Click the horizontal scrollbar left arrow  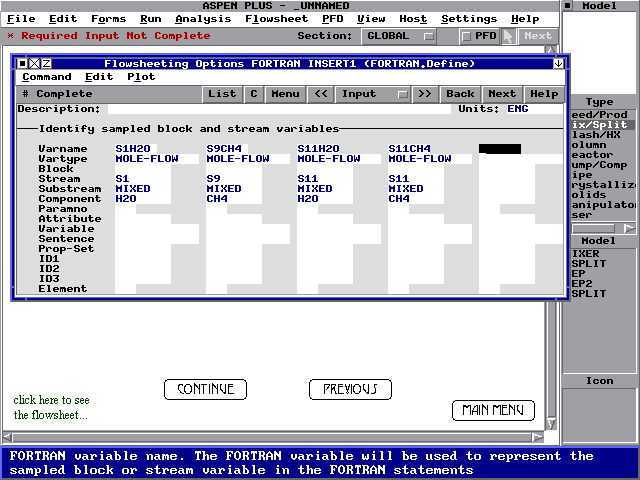coord(7,438)
